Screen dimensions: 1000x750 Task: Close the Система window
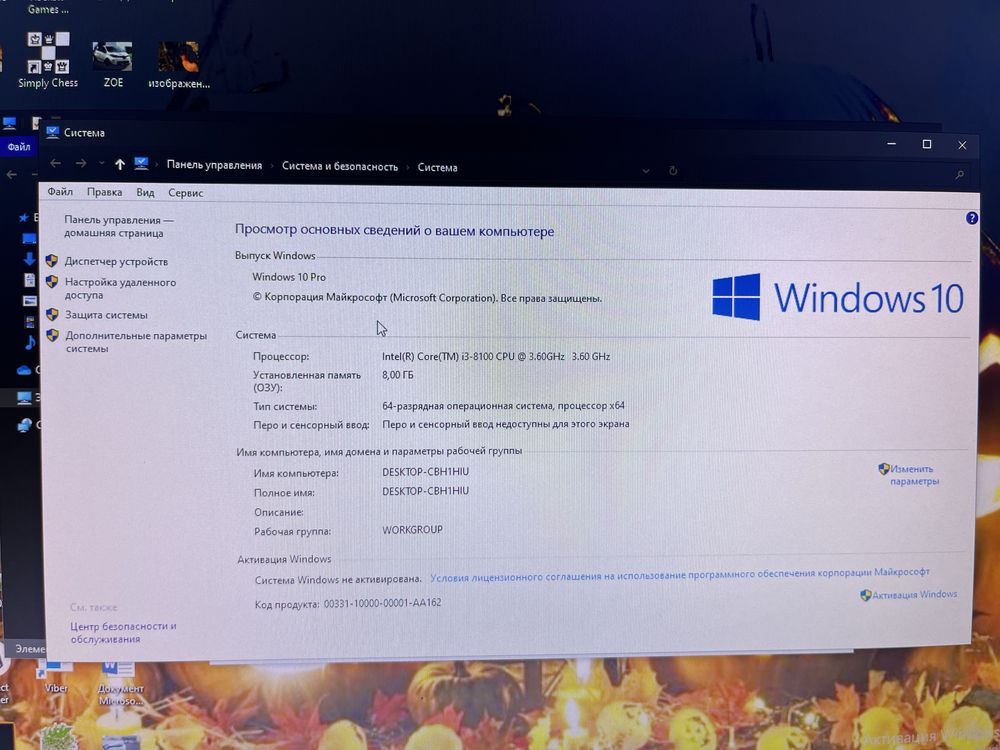962,145
